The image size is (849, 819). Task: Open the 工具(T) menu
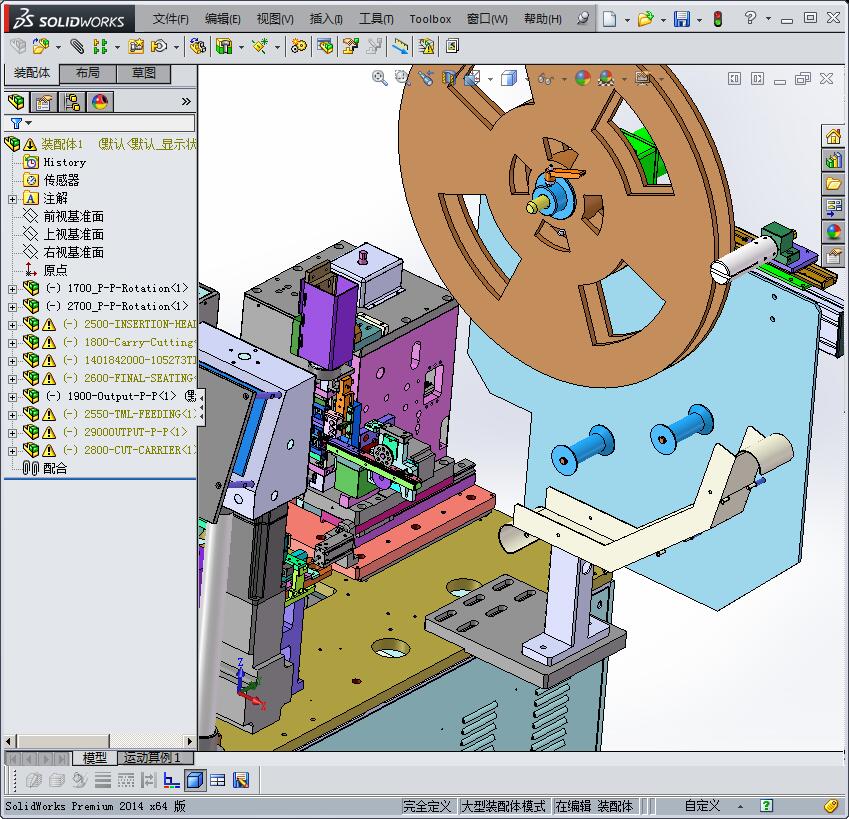point(376,19)
